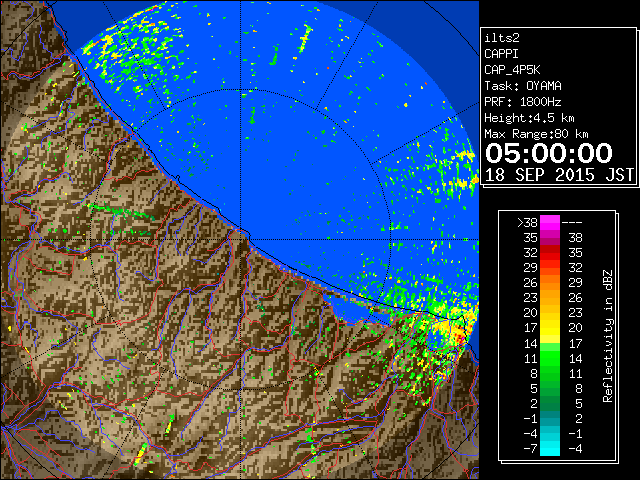Click the 'Task: OYAMA' line

tap(523, 86)
